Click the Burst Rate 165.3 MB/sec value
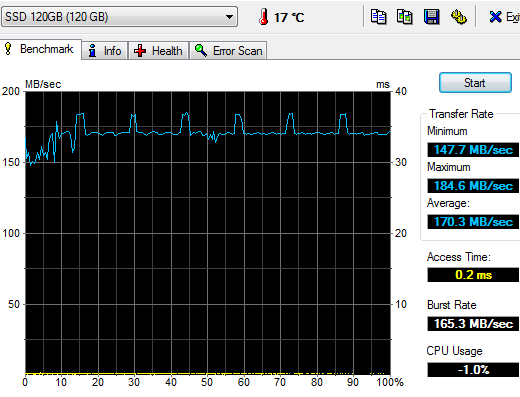Screen dimensions: 520x397 click(473, 324)
